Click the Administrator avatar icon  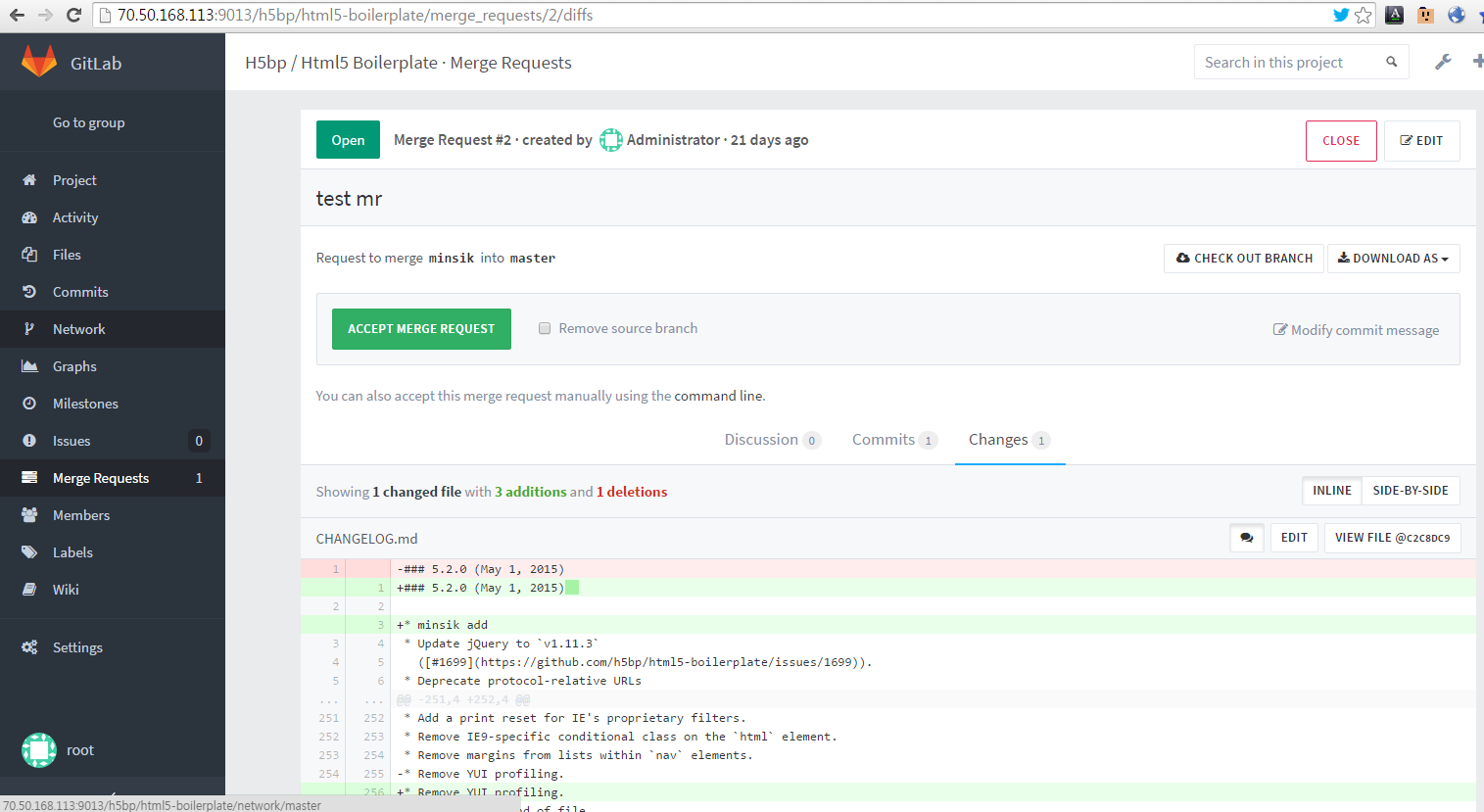(610, 140)
